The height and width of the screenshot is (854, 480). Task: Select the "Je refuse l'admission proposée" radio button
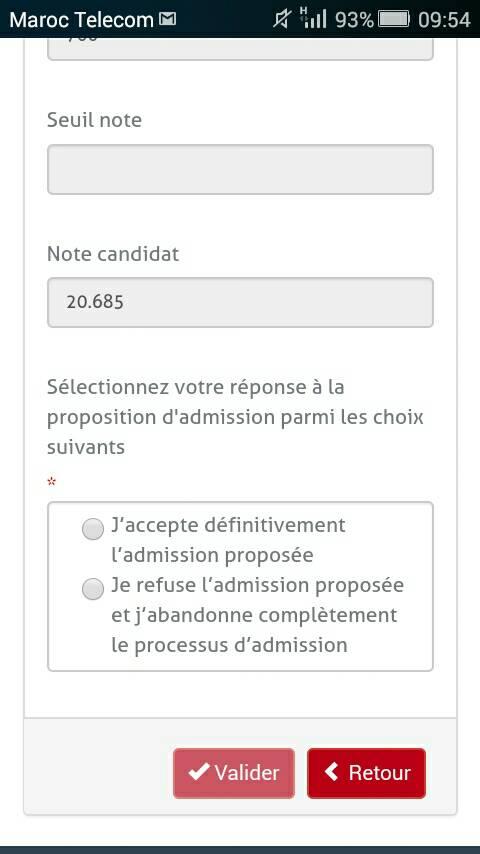click(93, 589)
